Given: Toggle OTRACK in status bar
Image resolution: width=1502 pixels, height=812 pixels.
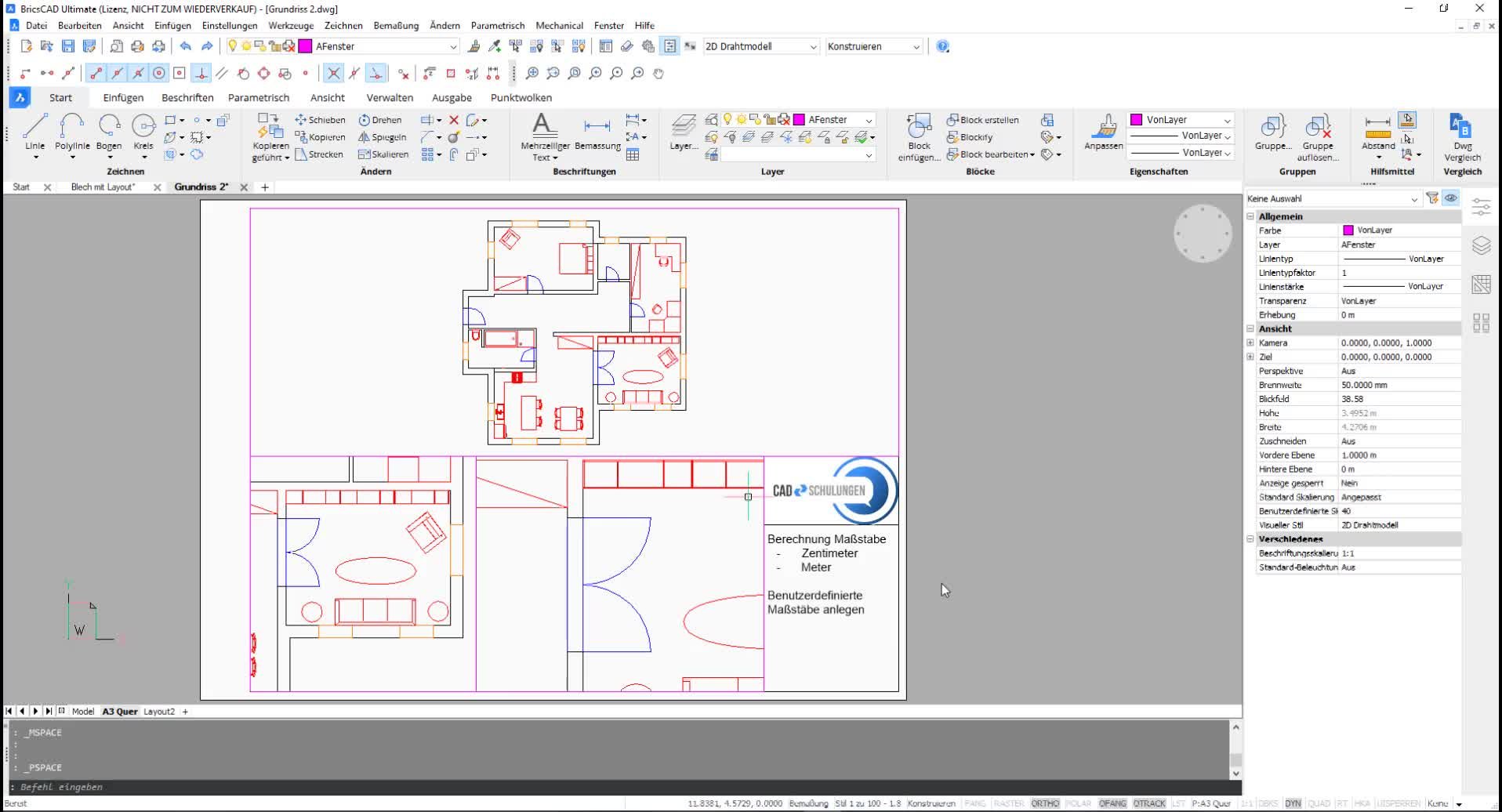Looking at the screenshot, I should click(x=1149, y=803).
